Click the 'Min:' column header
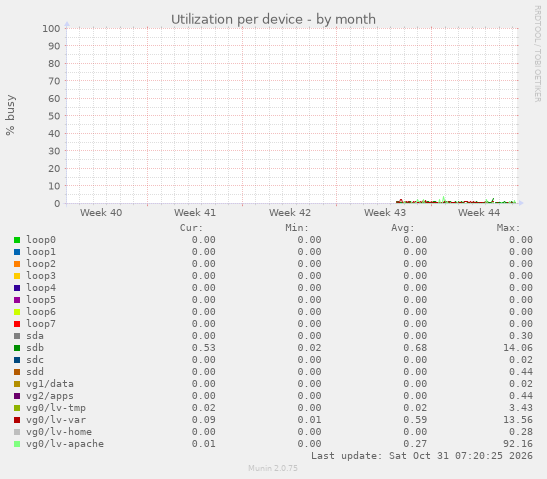The width and height of the screenshot is (547, 479). coord(297,228)
